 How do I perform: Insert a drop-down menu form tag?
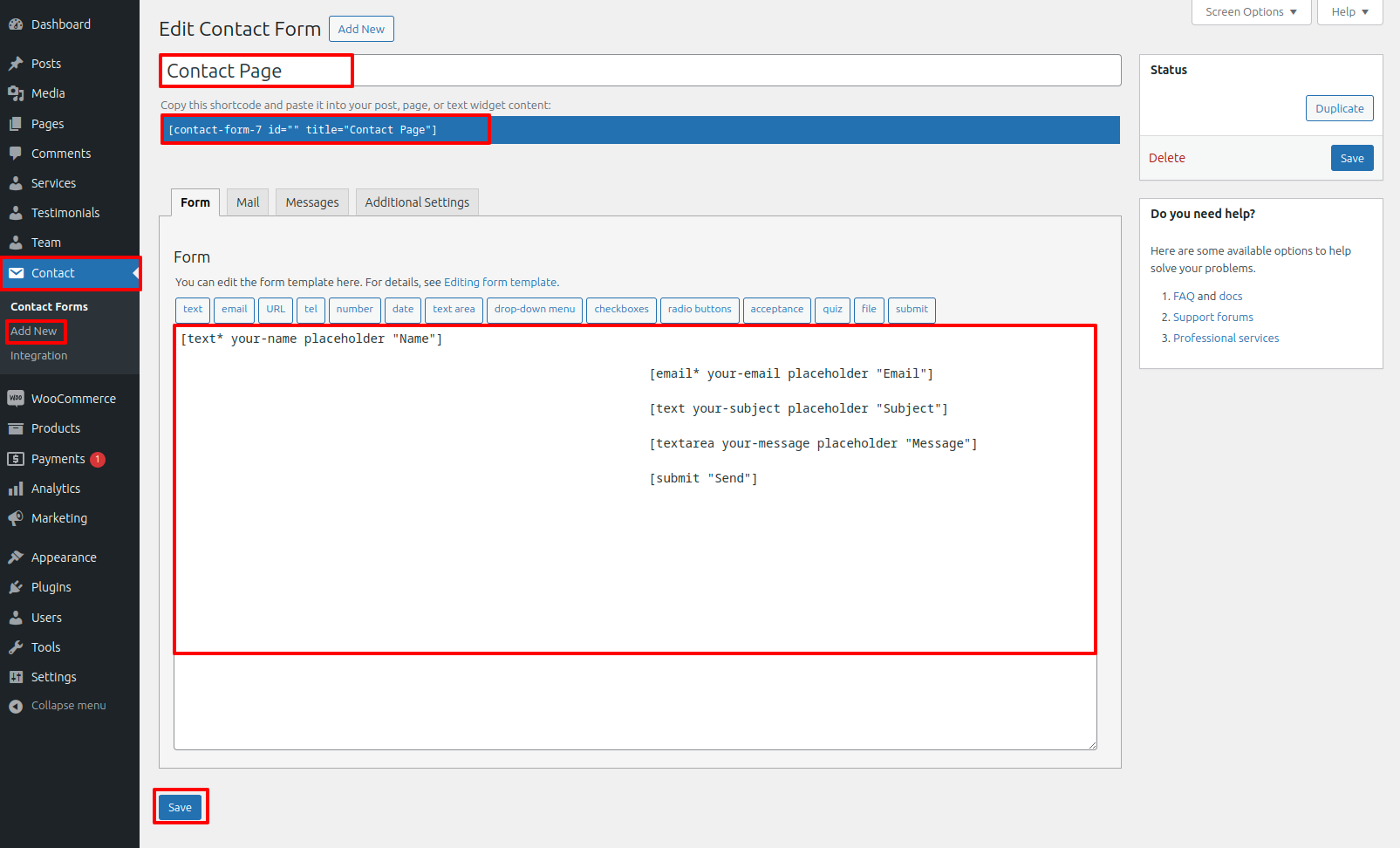(x=534, y=310)
